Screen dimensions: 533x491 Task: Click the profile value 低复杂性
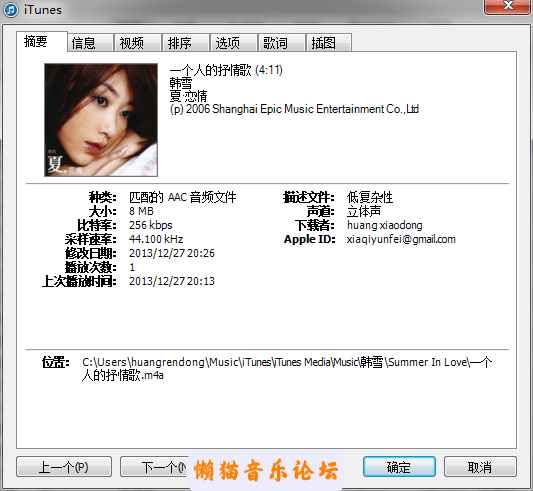pyautogui.click(x=370, y=197)
